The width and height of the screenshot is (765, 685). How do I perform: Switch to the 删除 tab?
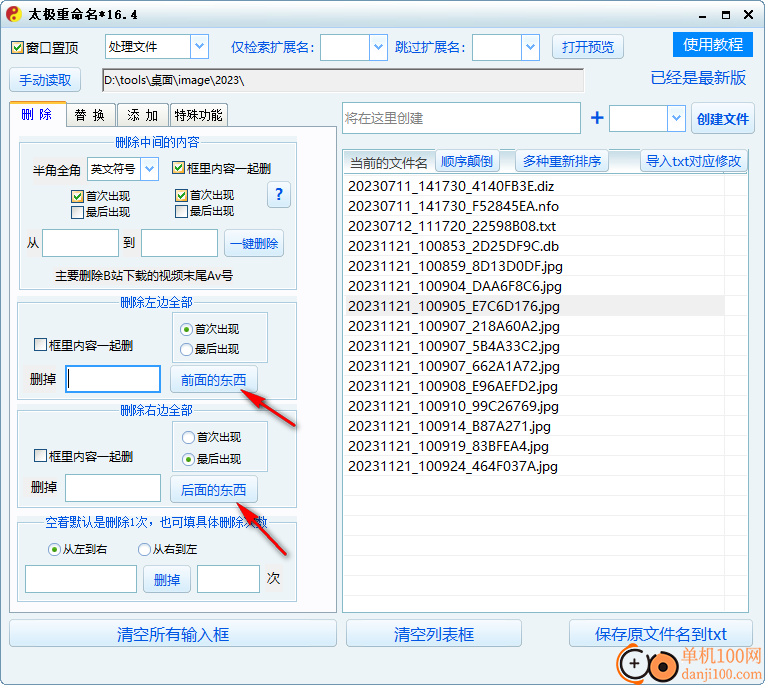37,115
